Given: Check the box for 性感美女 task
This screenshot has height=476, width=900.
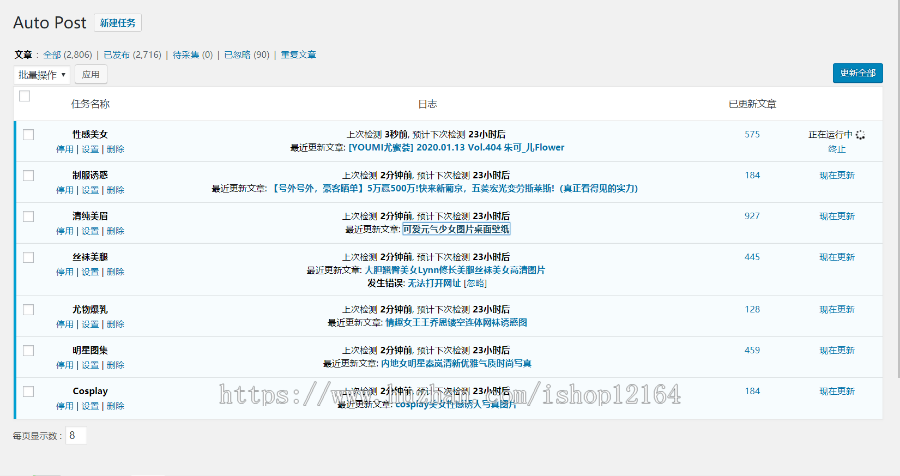Looking at the screenshot, I should [x=28, y=134].
